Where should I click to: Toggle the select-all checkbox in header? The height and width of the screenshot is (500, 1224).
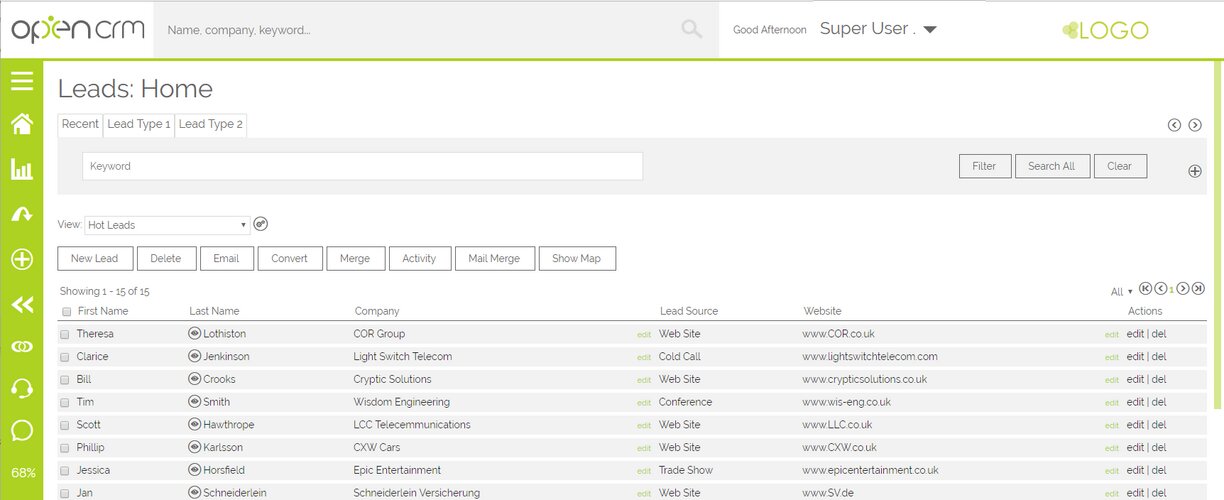pos(66,312)
